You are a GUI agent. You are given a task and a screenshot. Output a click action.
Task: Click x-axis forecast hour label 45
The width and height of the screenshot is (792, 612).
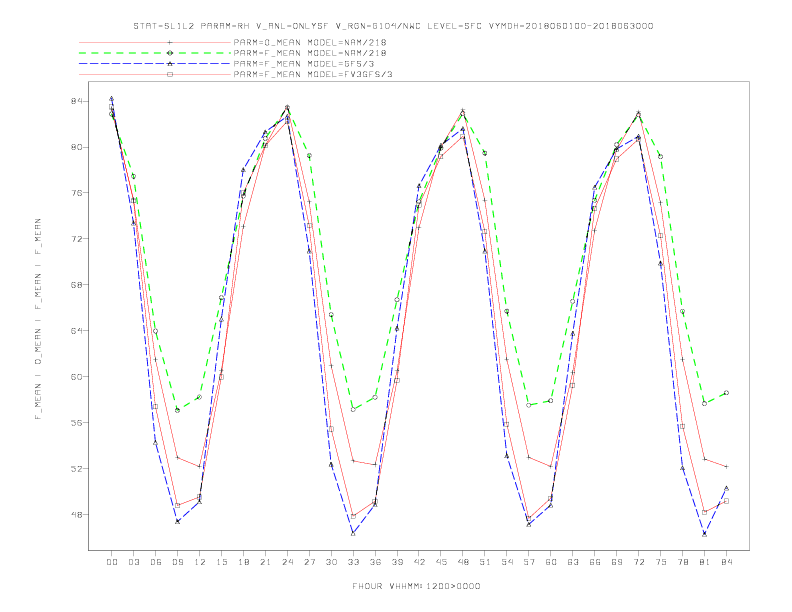pyautogui.click(x=441, y=562)
